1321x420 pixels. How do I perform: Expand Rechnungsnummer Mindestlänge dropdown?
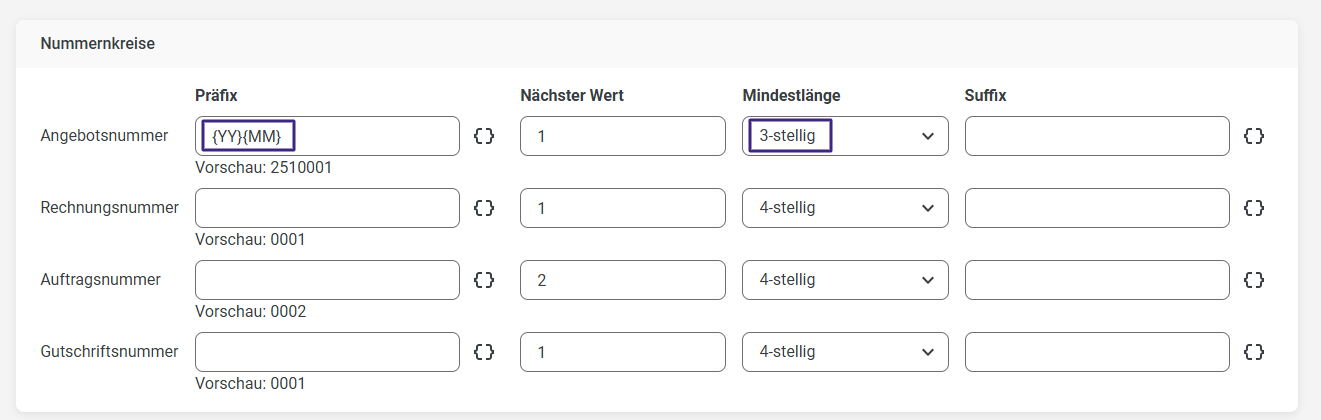coord(845,208)
